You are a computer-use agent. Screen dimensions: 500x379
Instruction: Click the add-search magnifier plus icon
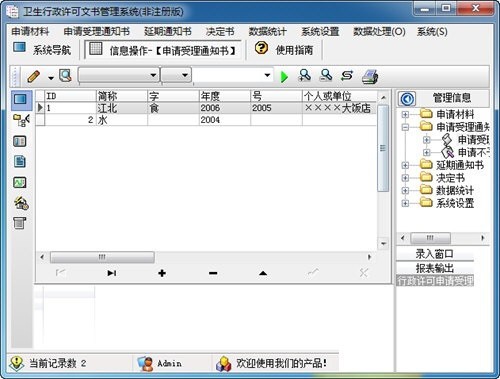tap(305, 76)
